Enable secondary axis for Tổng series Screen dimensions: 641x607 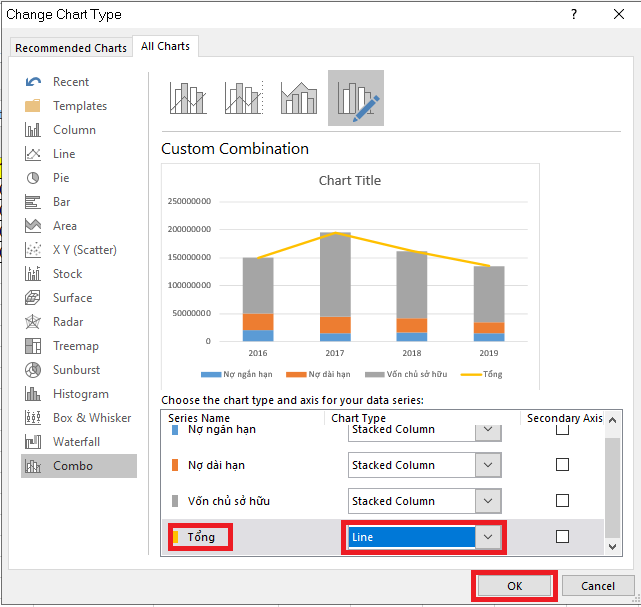[562, 537]
